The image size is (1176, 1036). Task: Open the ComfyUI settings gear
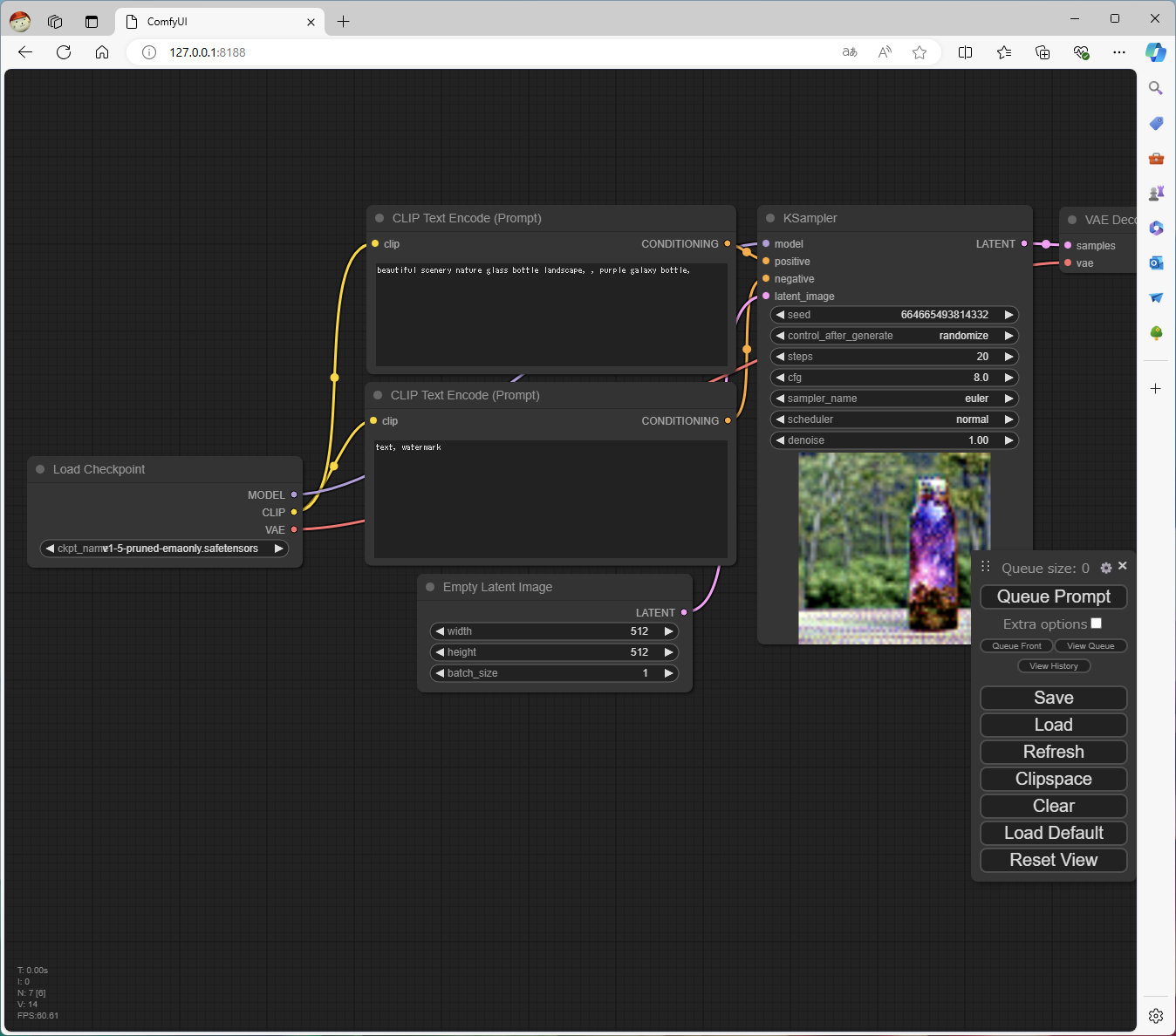click(1106, 568)
